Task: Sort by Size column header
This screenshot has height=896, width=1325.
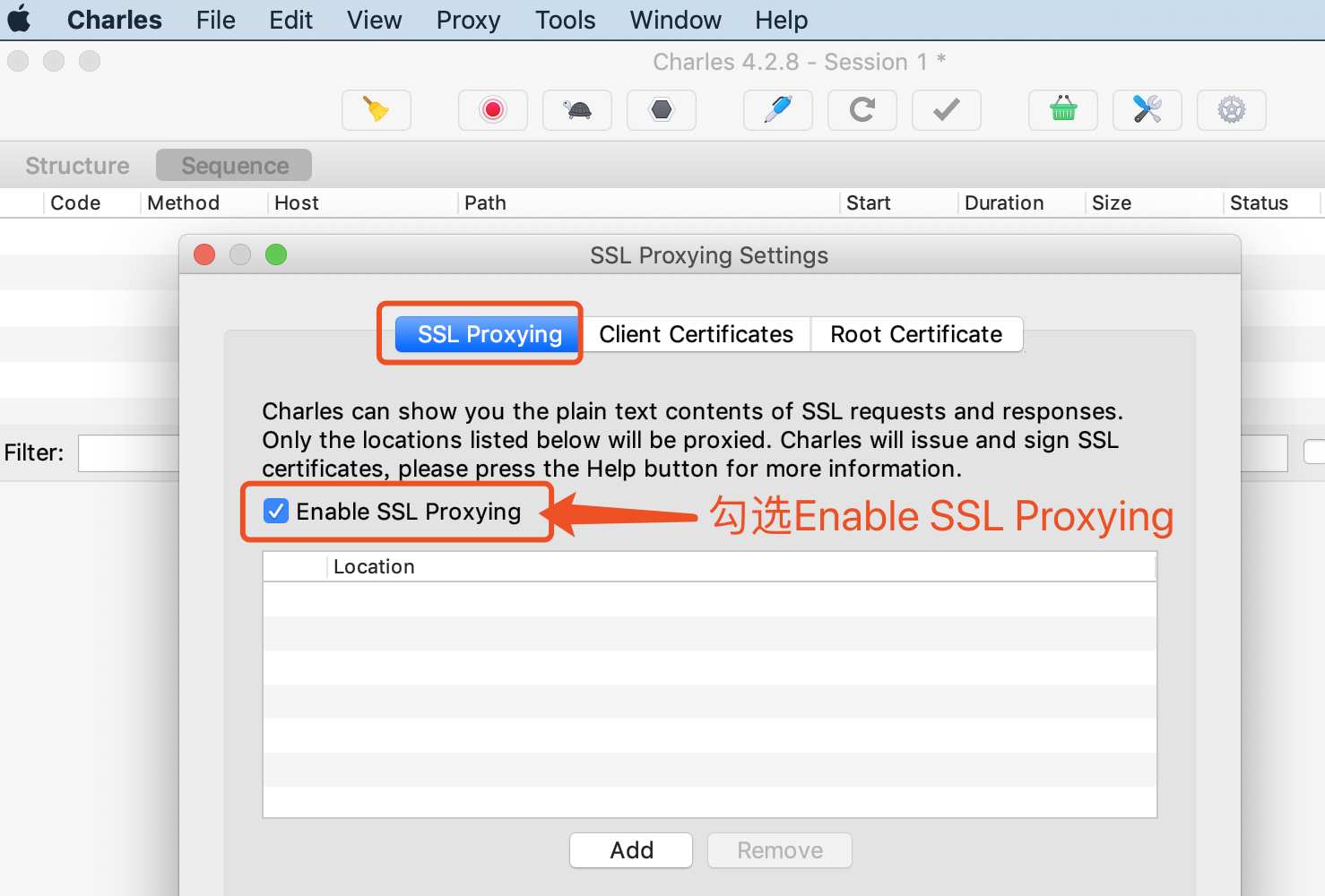Action: pyautogui.click(x=1154, y=203)
